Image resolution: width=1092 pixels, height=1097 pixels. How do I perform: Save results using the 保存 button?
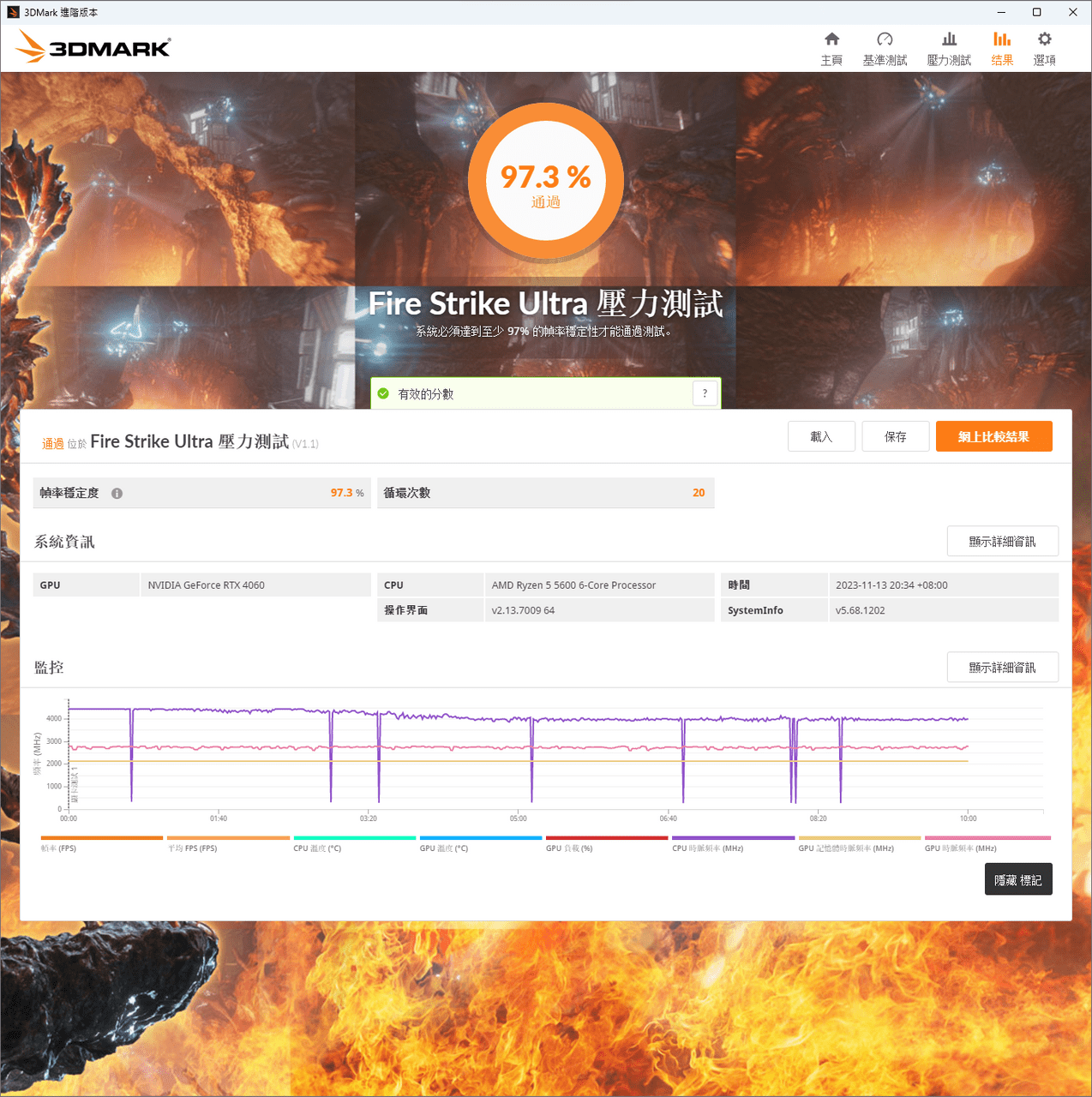[x=895, y=436]
